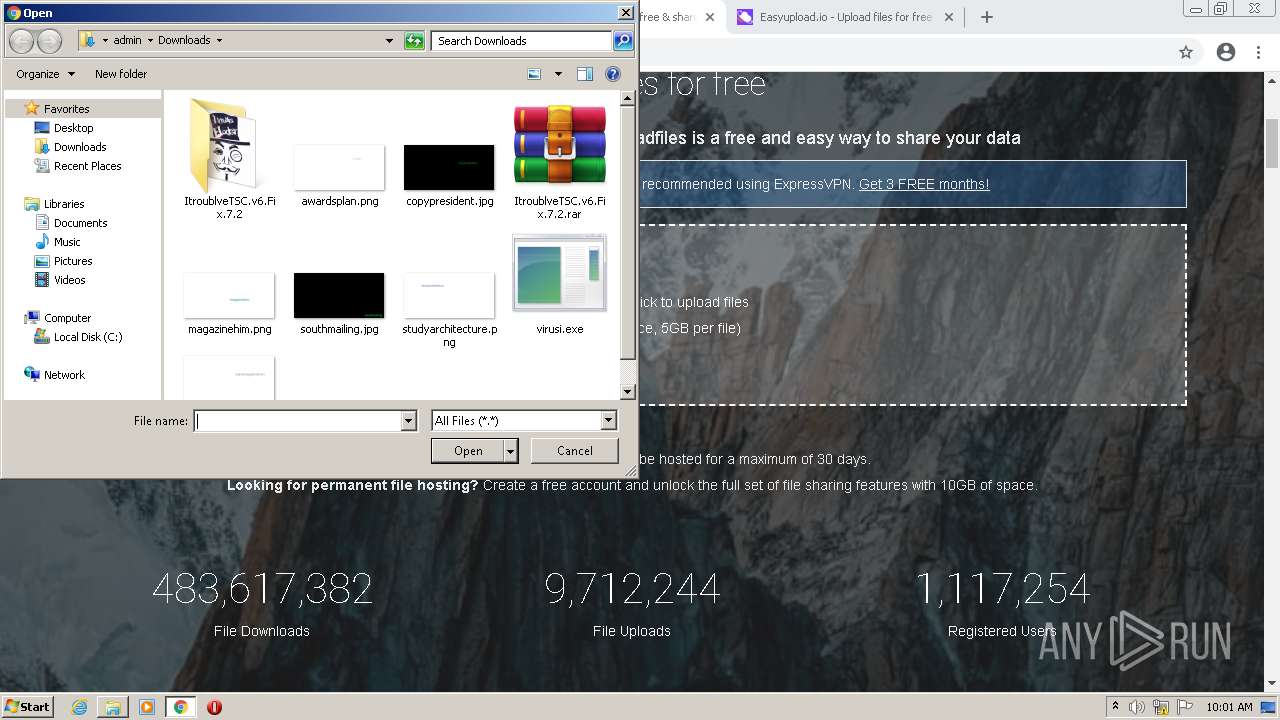Launch Internet Explorer from the taskbar
1280x720 pixels.
79,707
